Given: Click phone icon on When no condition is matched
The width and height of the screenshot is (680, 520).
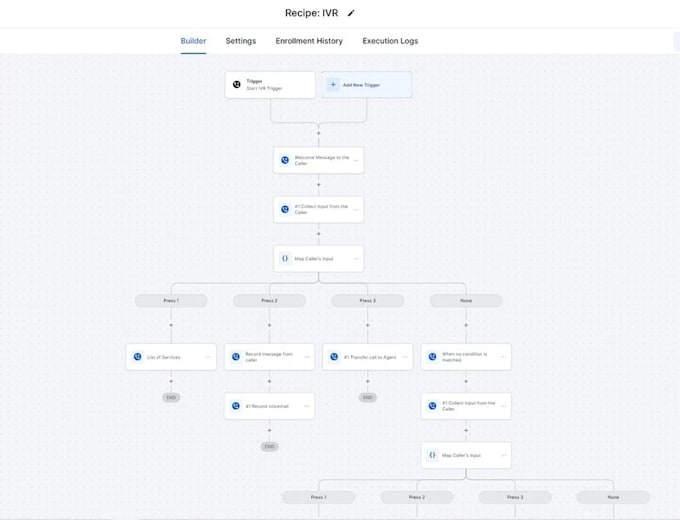Looking at the screenshot, I should (x=432, y=357).
